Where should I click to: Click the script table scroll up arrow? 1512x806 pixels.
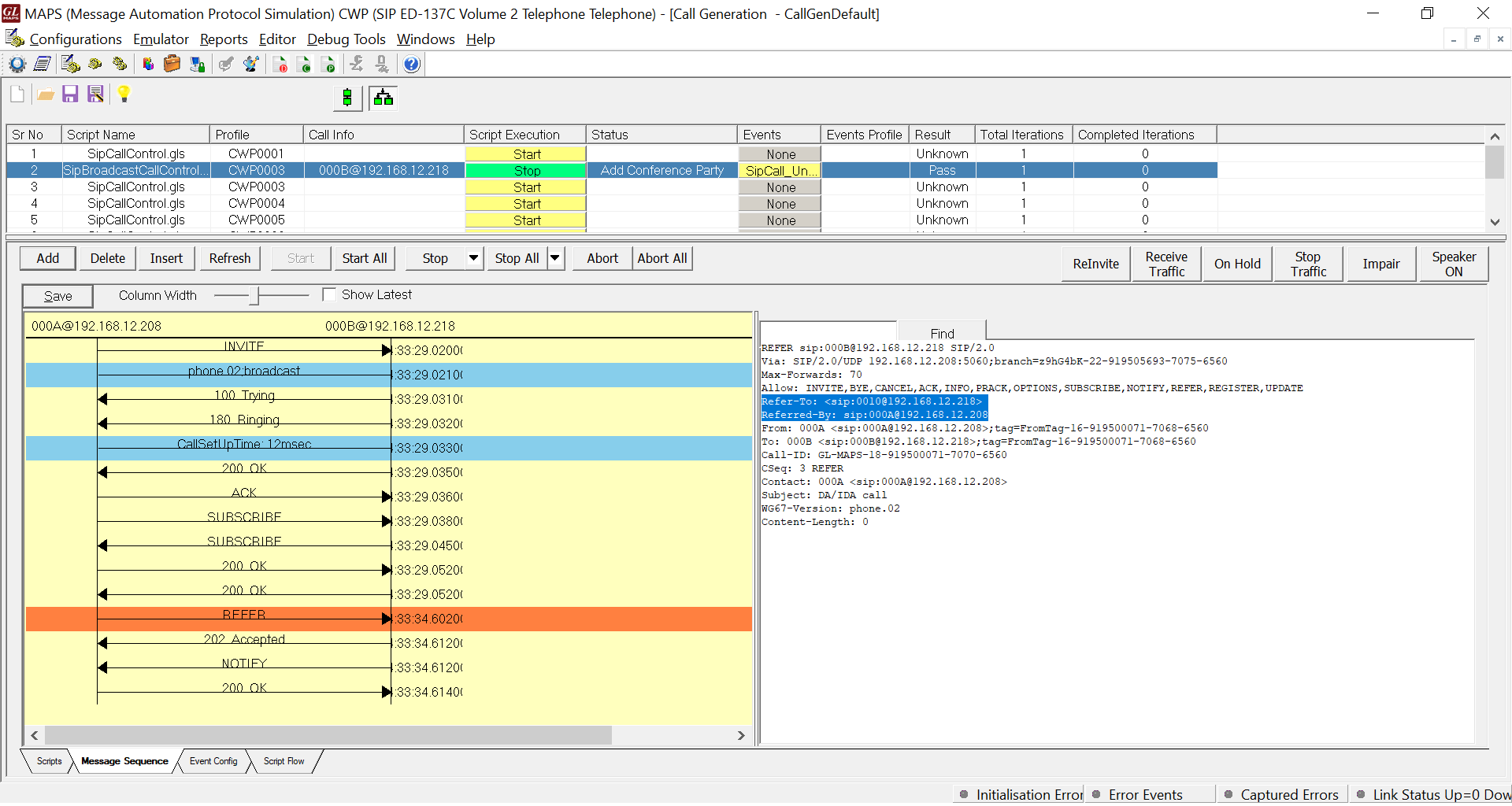1495,136
